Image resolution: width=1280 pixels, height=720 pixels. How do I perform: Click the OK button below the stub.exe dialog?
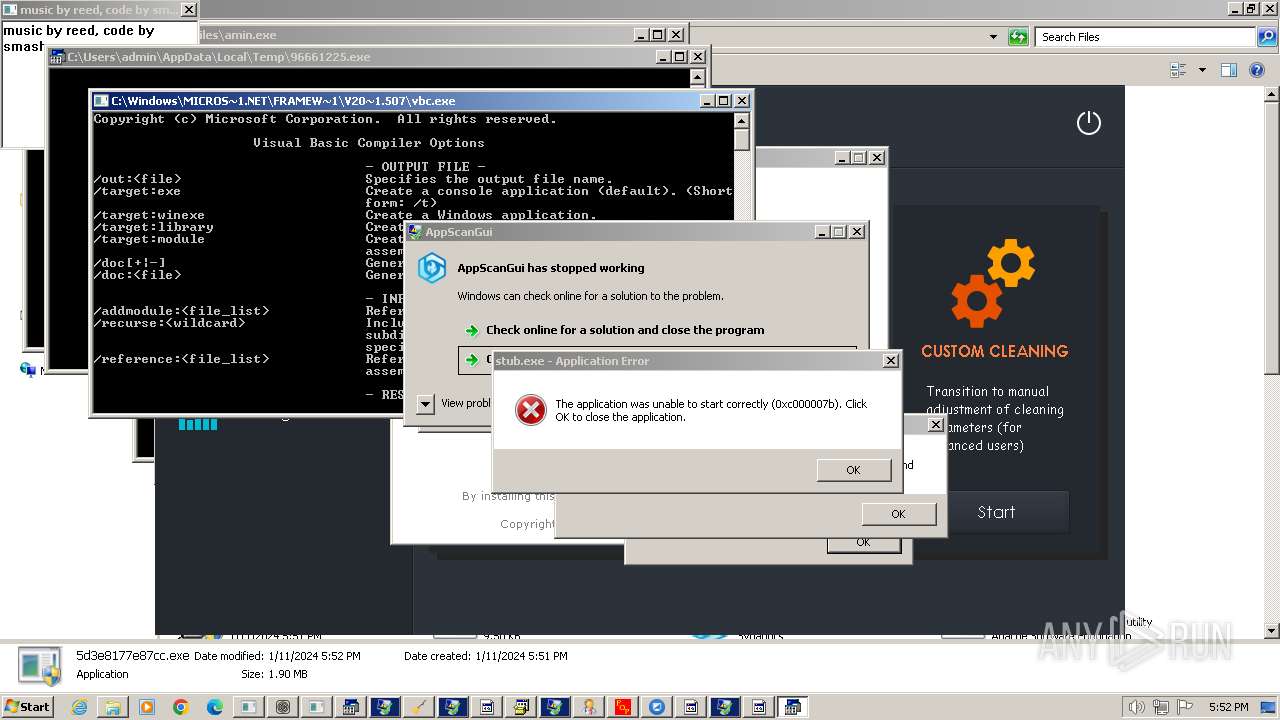pos(898,513)
